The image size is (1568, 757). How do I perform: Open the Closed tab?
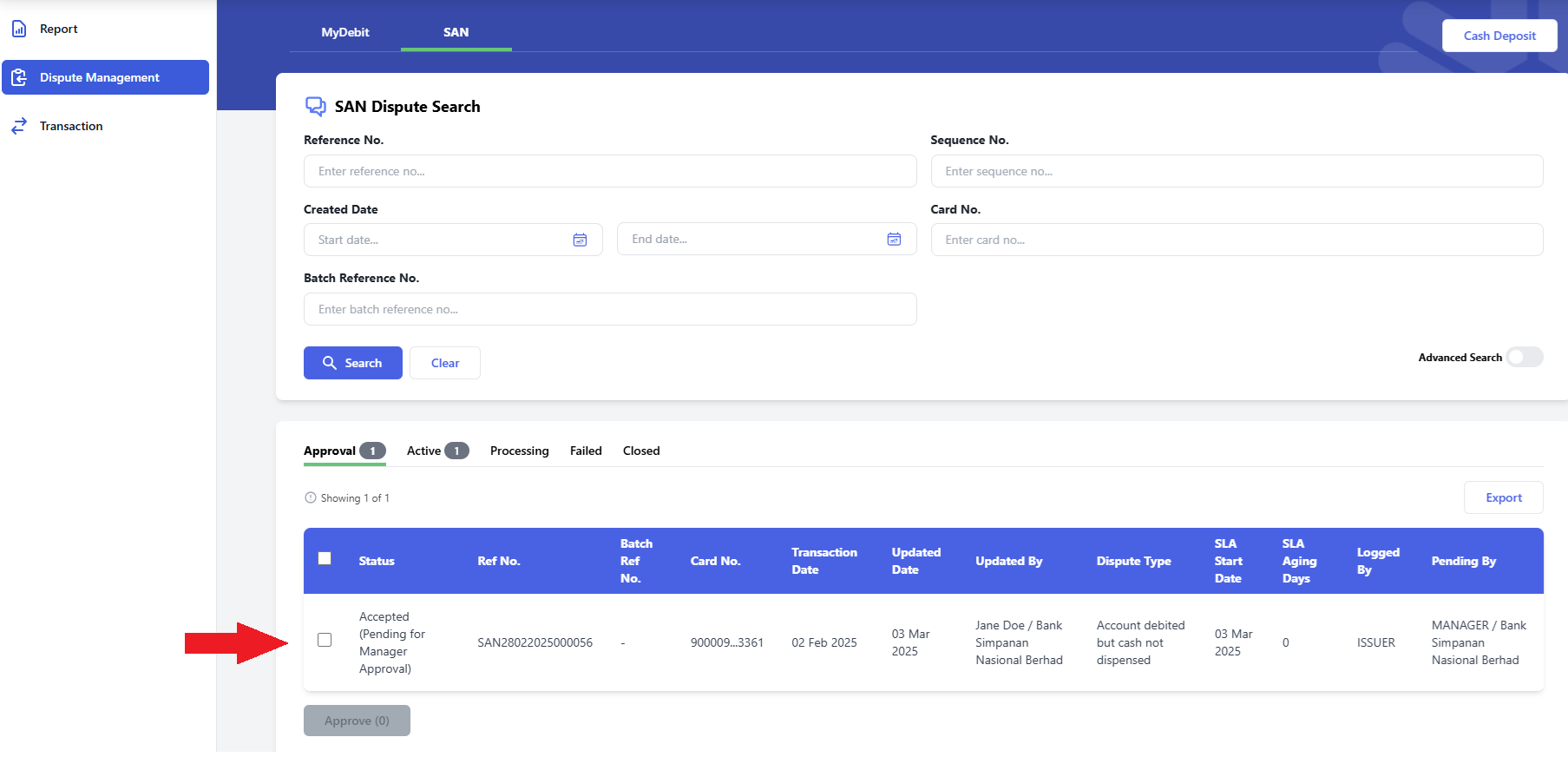tap(641, 451)
